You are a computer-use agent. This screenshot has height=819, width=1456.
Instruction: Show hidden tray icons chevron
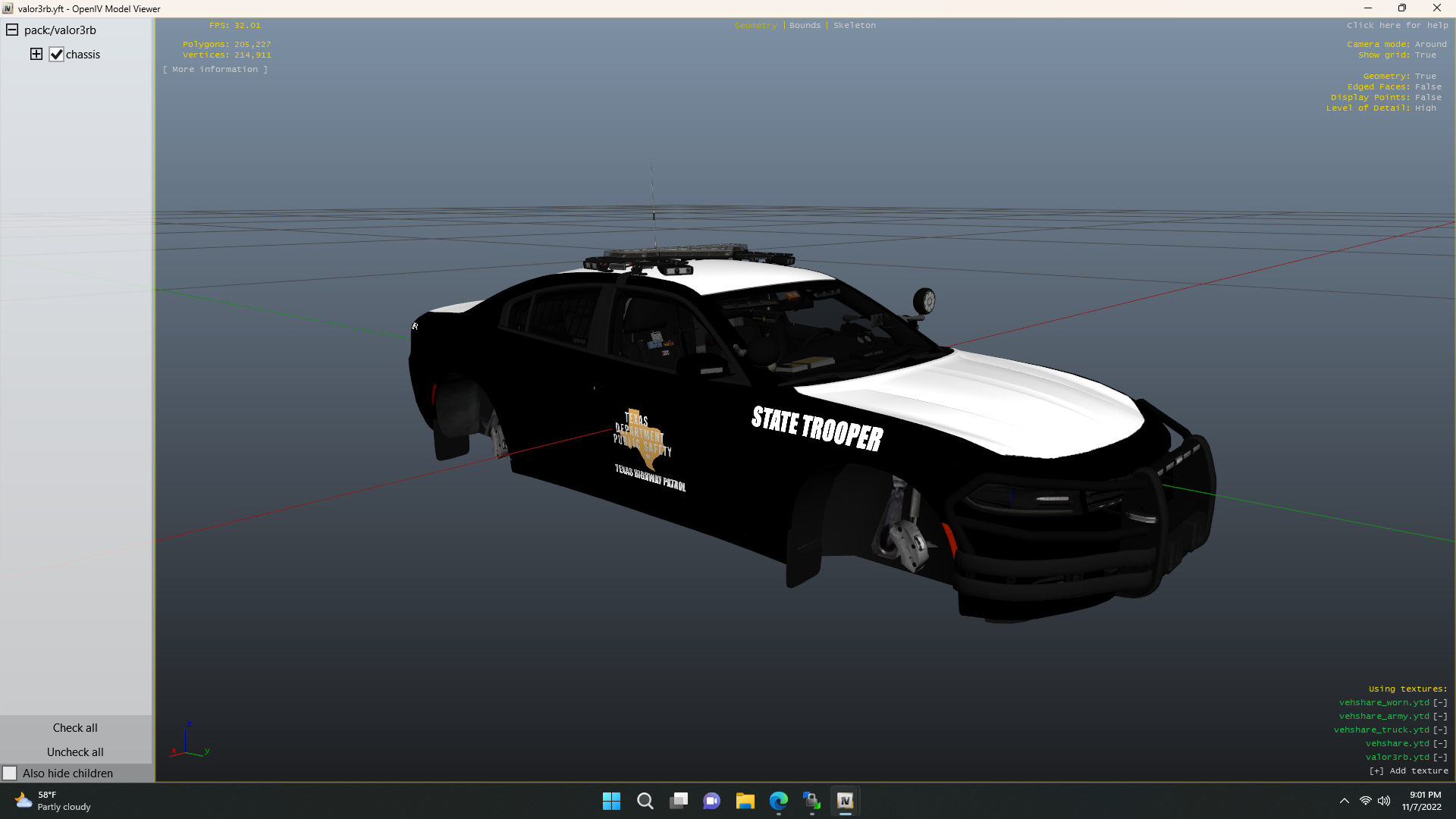[1344, 801]
